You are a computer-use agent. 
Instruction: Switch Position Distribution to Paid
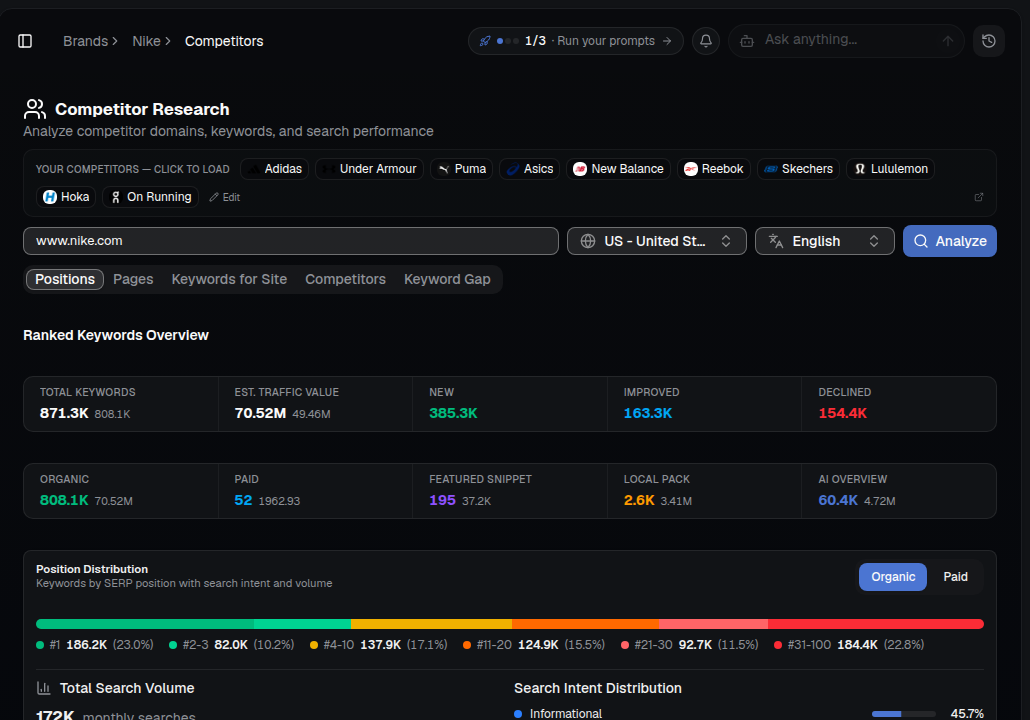(x=955, y=577)
